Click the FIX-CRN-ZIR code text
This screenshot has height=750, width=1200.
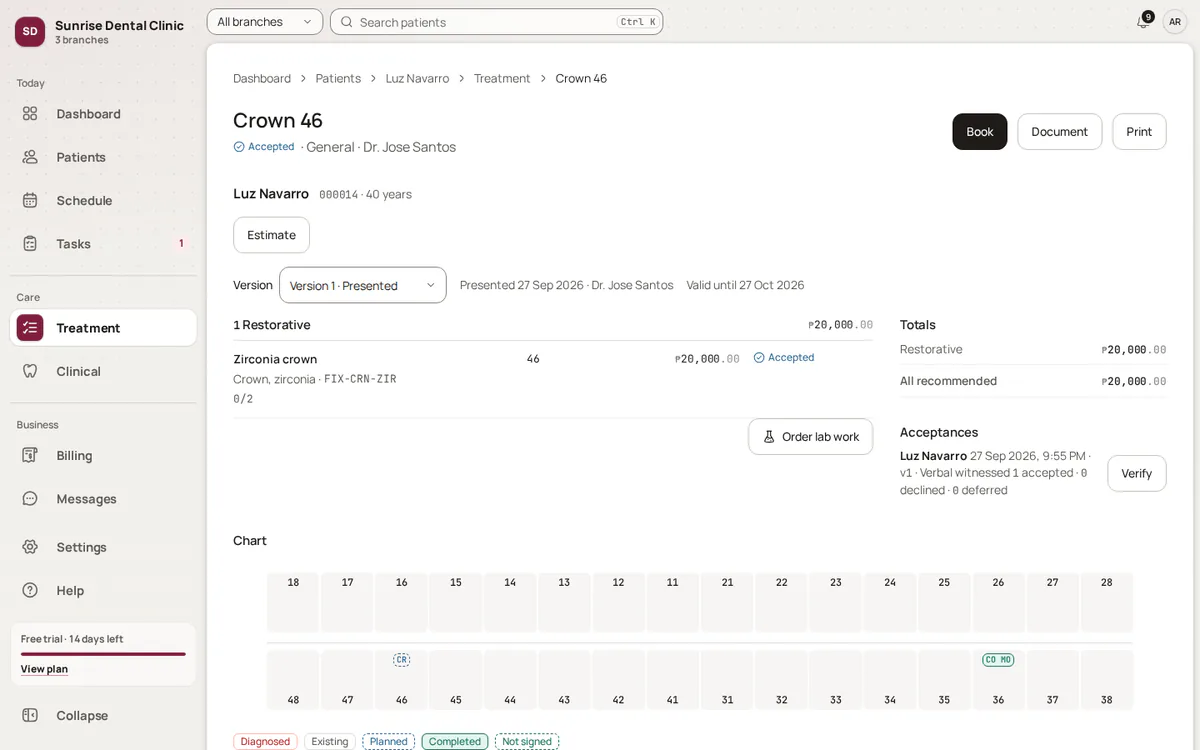click(x=360, y=379)
